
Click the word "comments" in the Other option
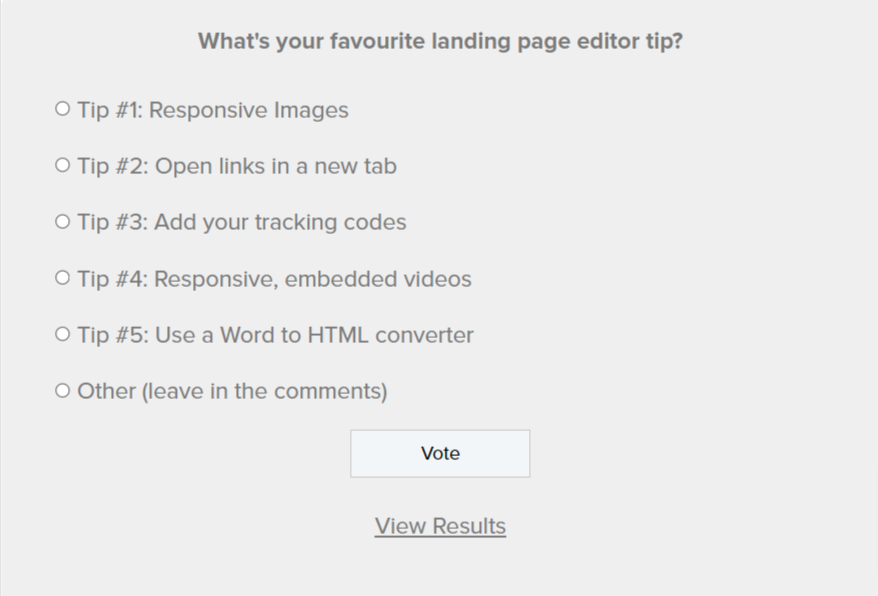point(334,391)
